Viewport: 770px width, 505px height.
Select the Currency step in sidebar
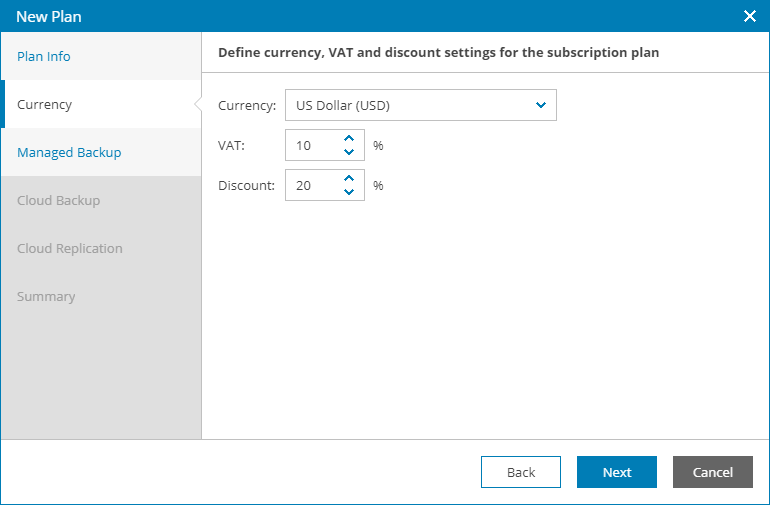point(45,104)
